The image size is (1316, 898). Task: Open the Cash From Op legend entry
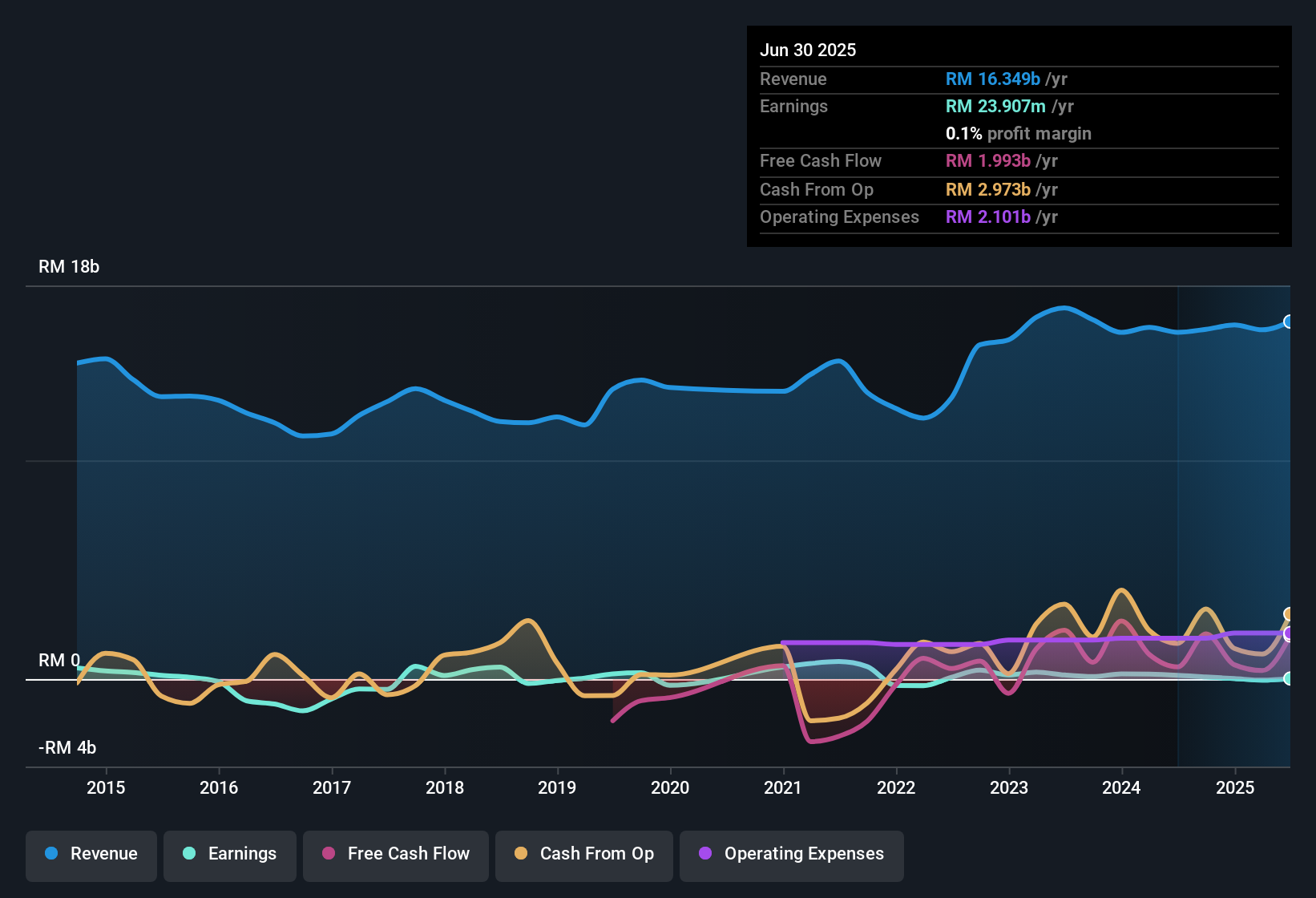tap(583, 854)
